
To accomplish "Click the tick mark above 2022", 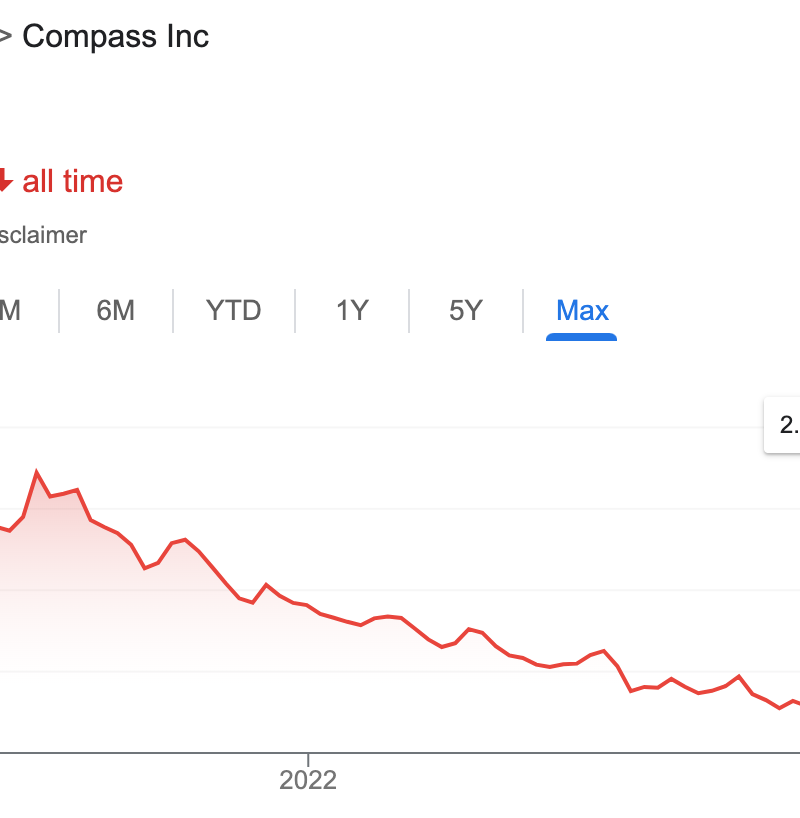I will click(308, 758).
